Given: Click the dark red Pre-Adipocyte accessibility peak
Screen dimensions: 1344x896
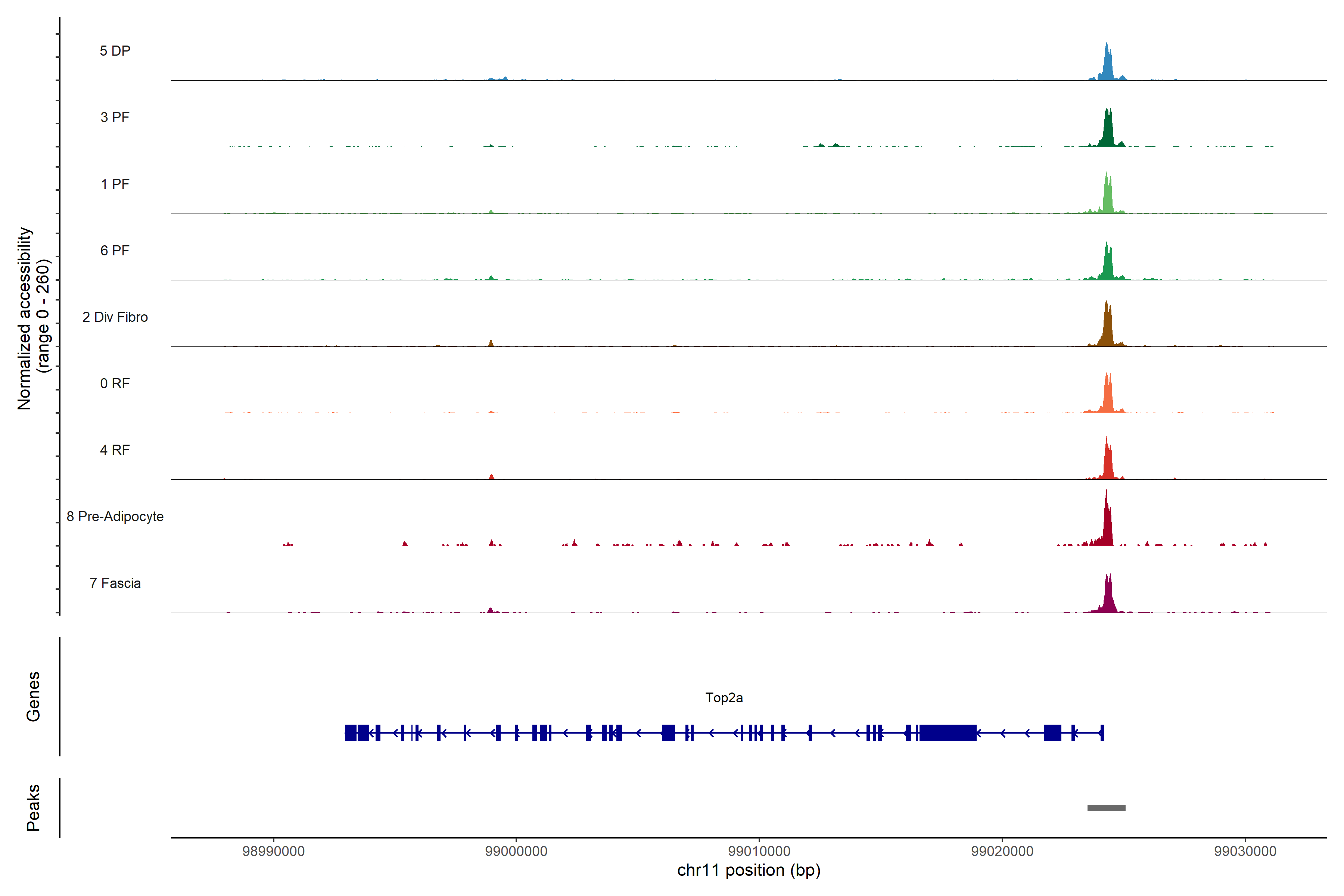Looking at the screenshot, I should click(1107, 526).
